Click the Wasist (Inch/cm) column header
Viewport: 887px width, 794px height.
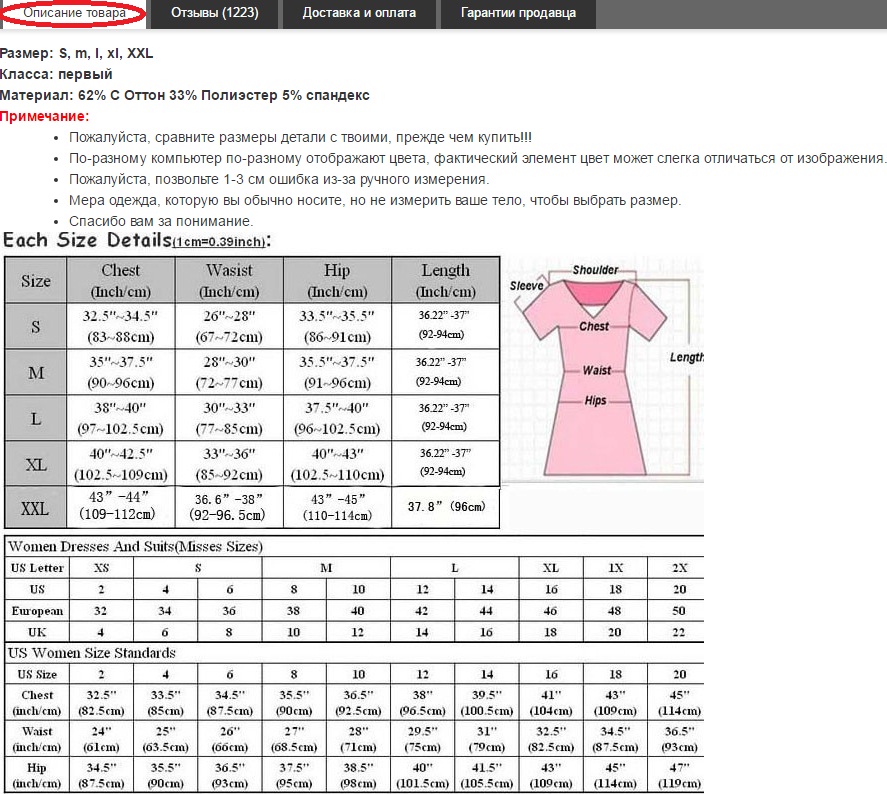pyautogui.click(x=229, y=281)
